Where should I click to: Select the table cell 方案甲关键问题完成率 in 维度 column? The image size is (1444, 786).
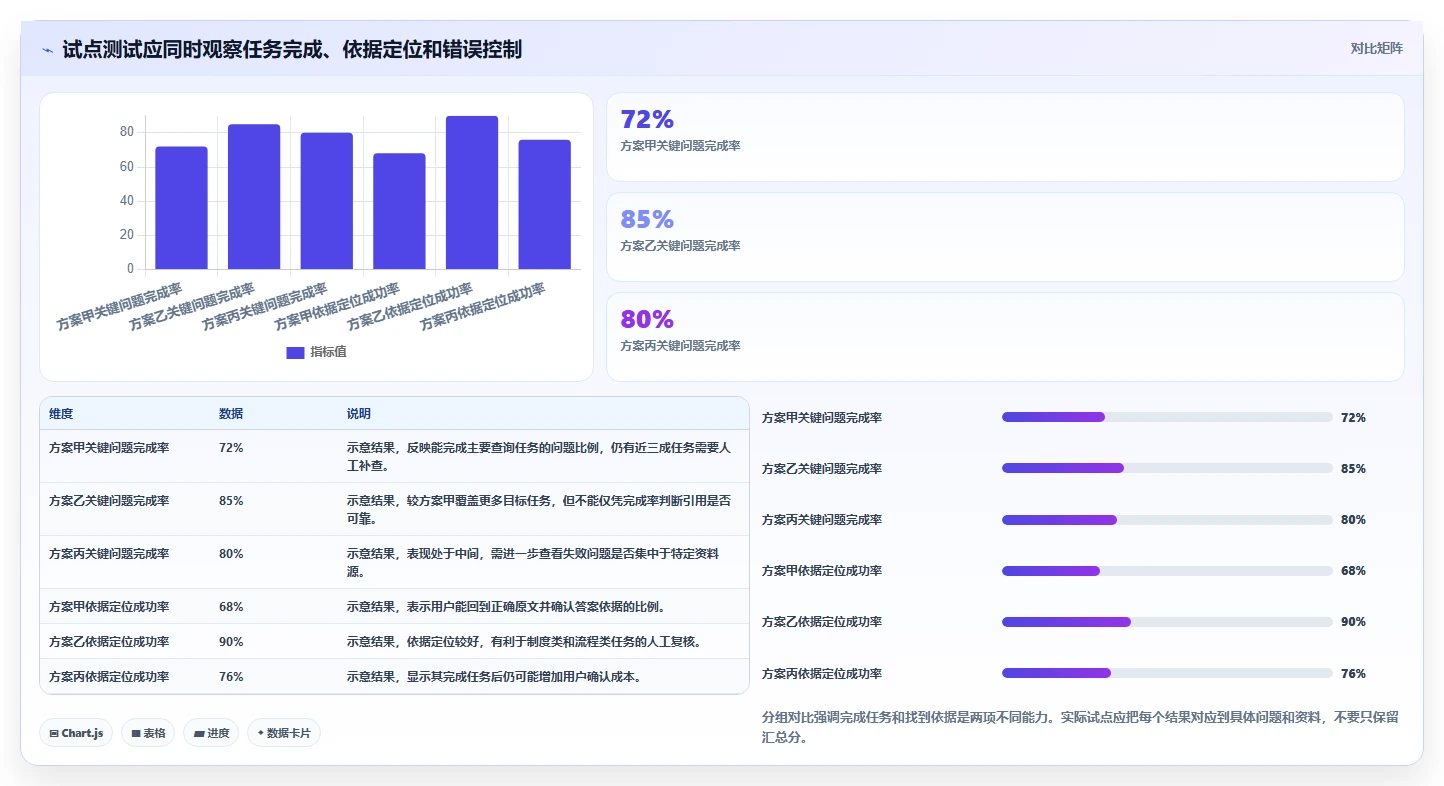pyautogui.click(x=109, y=448)
